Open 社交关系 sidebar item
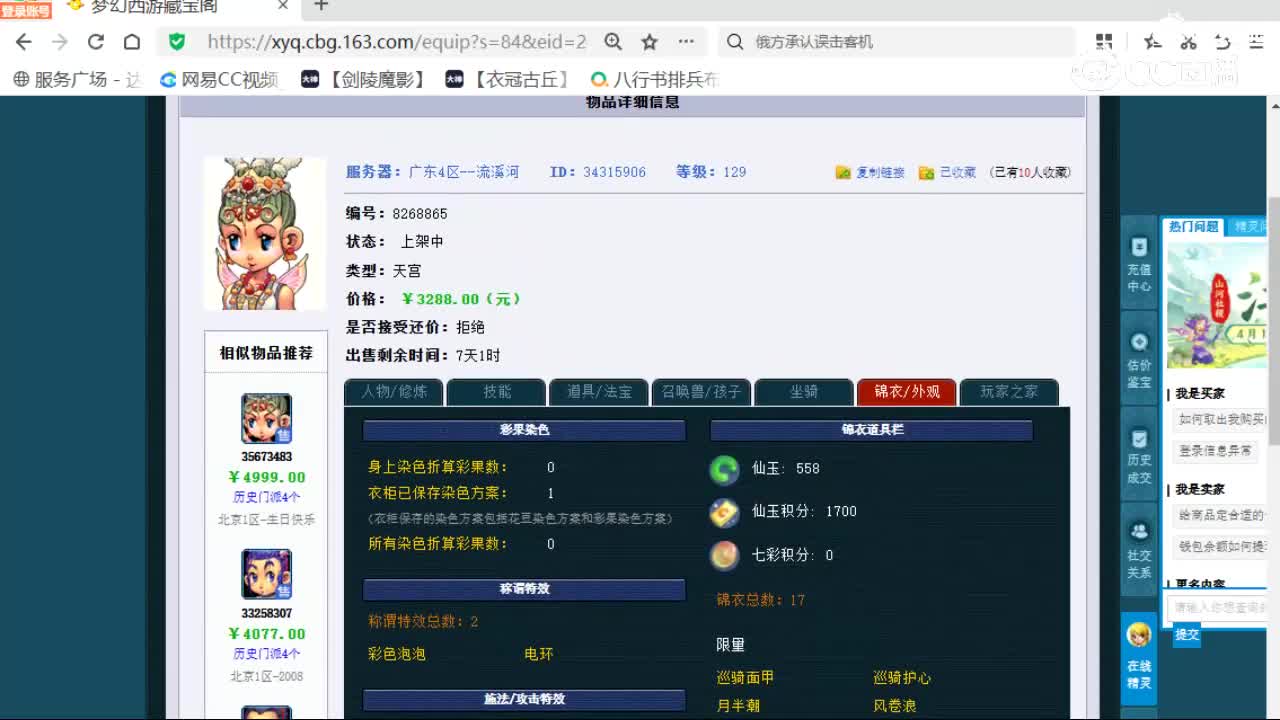 click(x=1139, y=551)
